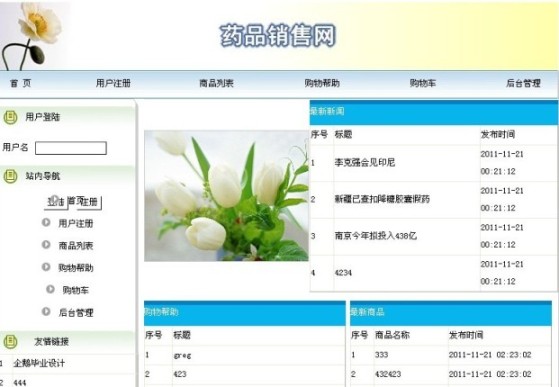Click bullet icon beside sidebar 后台管理
Viewport: 559px width, 387px height.
pos(46,311)
